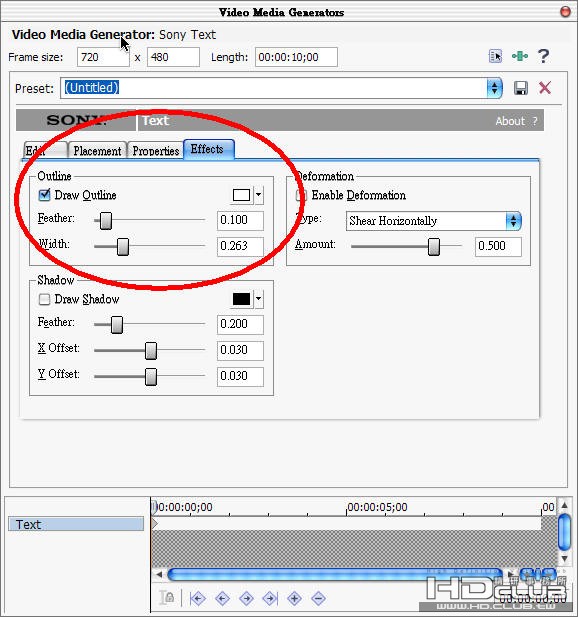This screenshot has height=617, width=578.
Task: Click the timeline scroll down arrow
Action: 564,558
